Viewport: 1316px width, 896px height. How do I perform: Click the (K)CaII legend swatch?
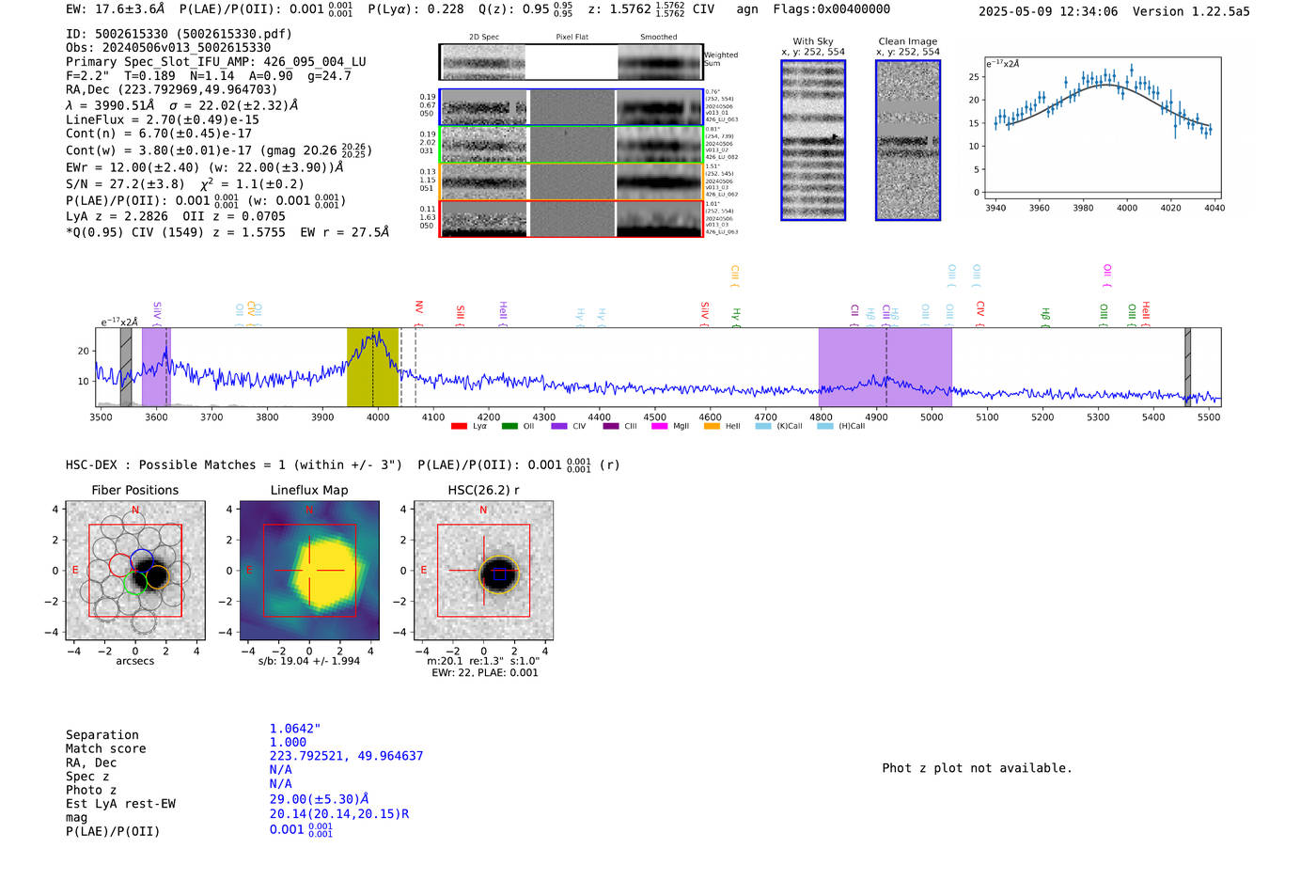[x=763, y=426]
